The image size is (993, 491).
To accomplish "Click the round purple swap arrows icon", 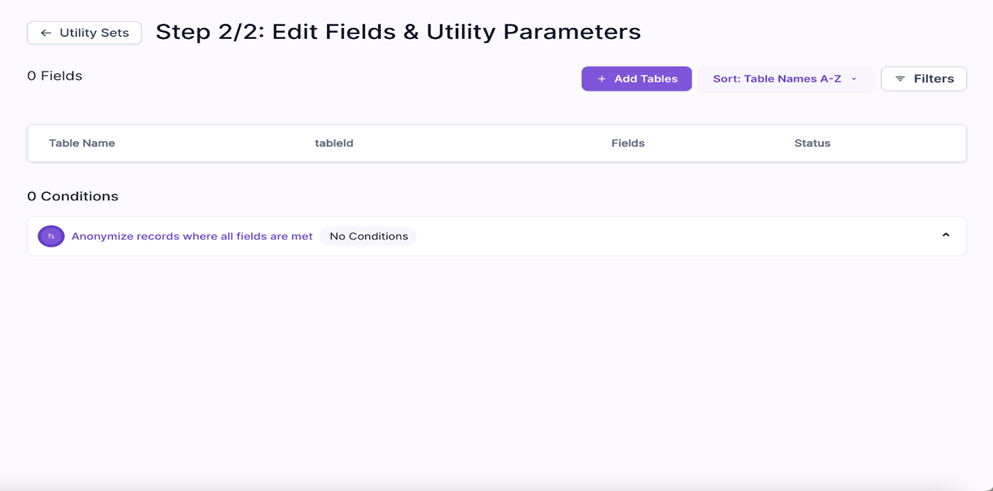I will tap(51, 236).
